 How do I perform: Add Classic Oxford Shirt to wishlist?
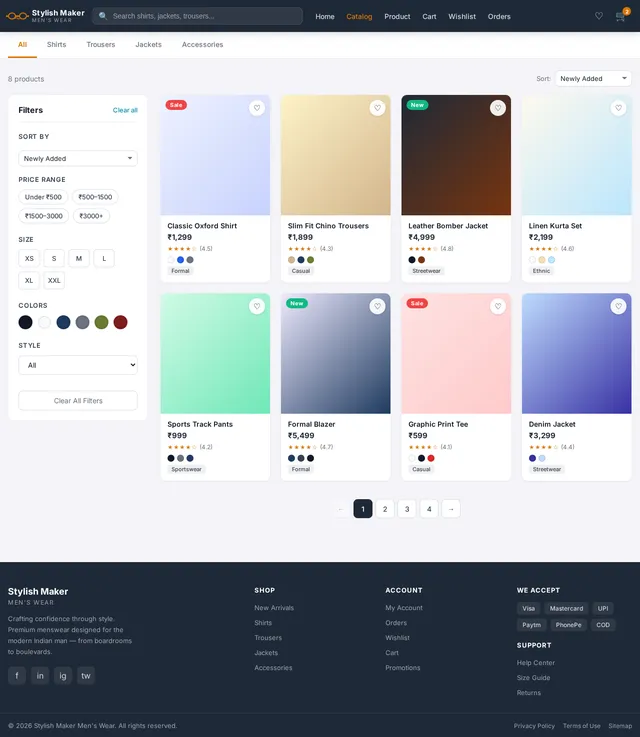point(257,108)
